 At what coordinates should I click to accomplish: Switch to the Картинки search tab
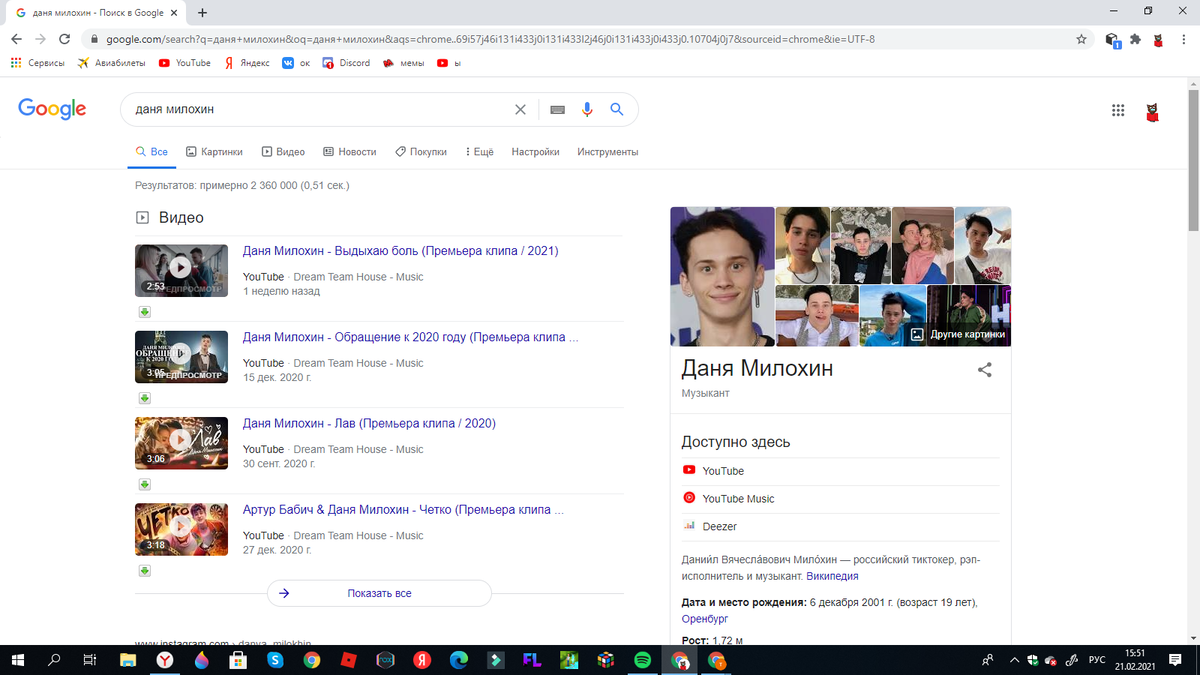[214, 152]
